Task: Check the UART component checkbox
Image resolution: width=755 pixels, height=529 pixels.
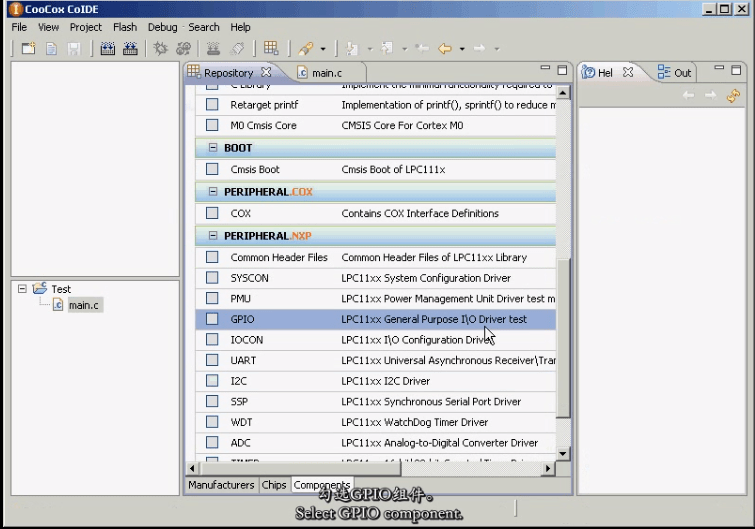Action: tap(212, 360)
